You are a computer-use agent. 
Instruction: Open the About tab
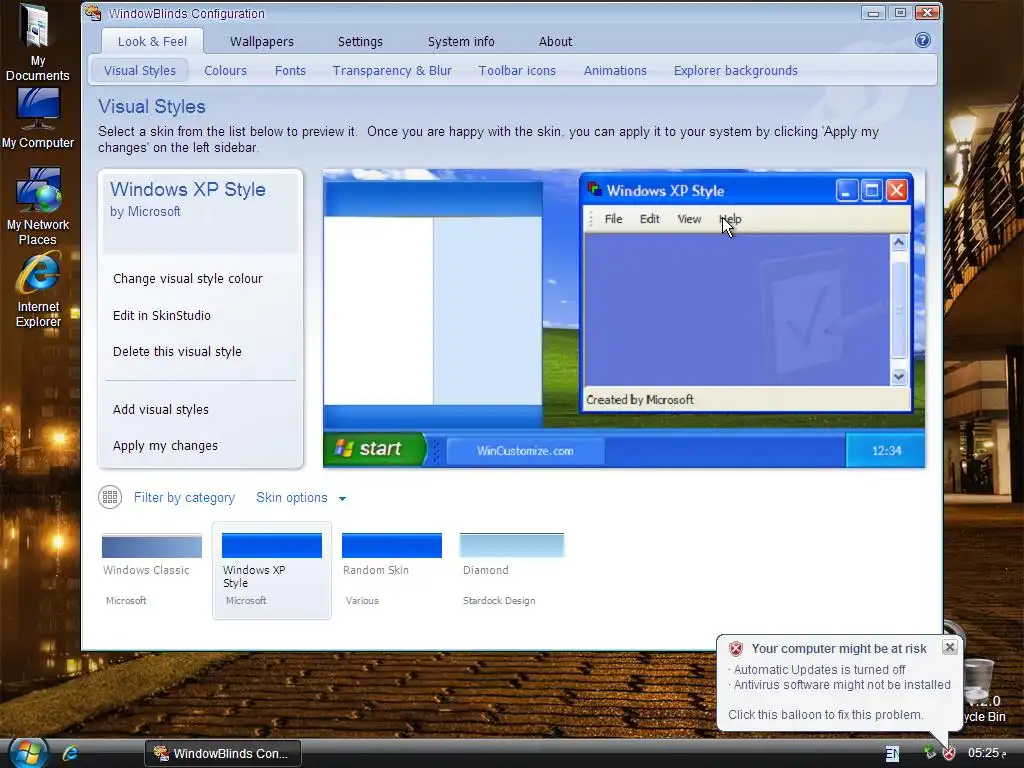555,41
